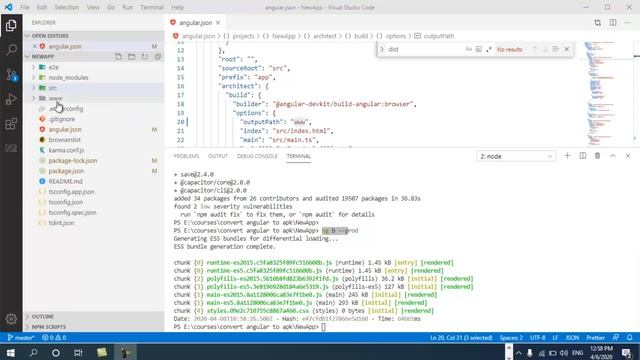Open the Source Control view

(x=11, y=75)
